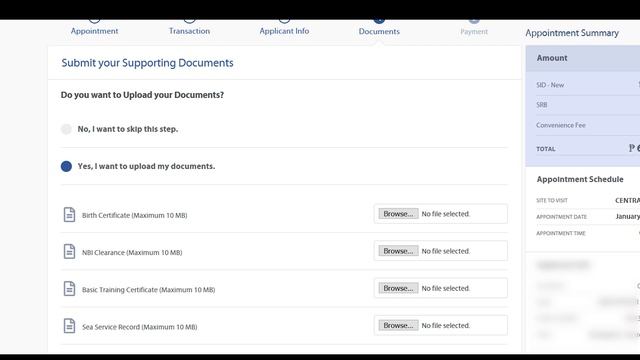Click the Sea Service Record document icon

pos(69,326)
